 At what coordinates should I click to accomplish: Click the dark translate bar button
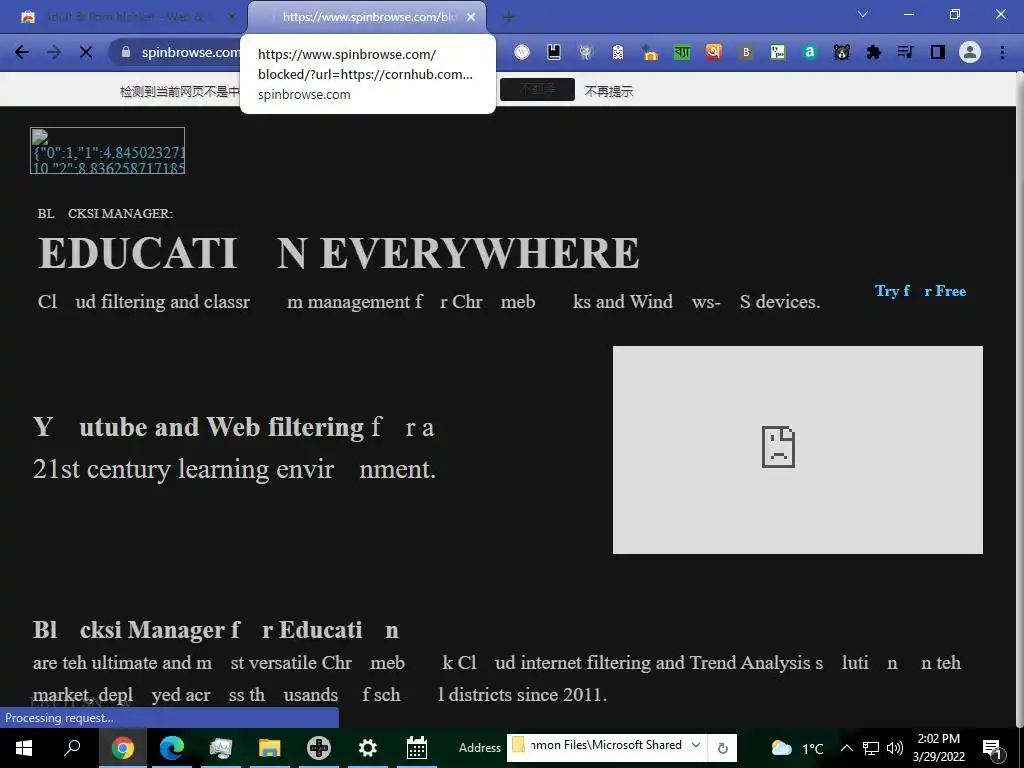click(x=537, y=89)
